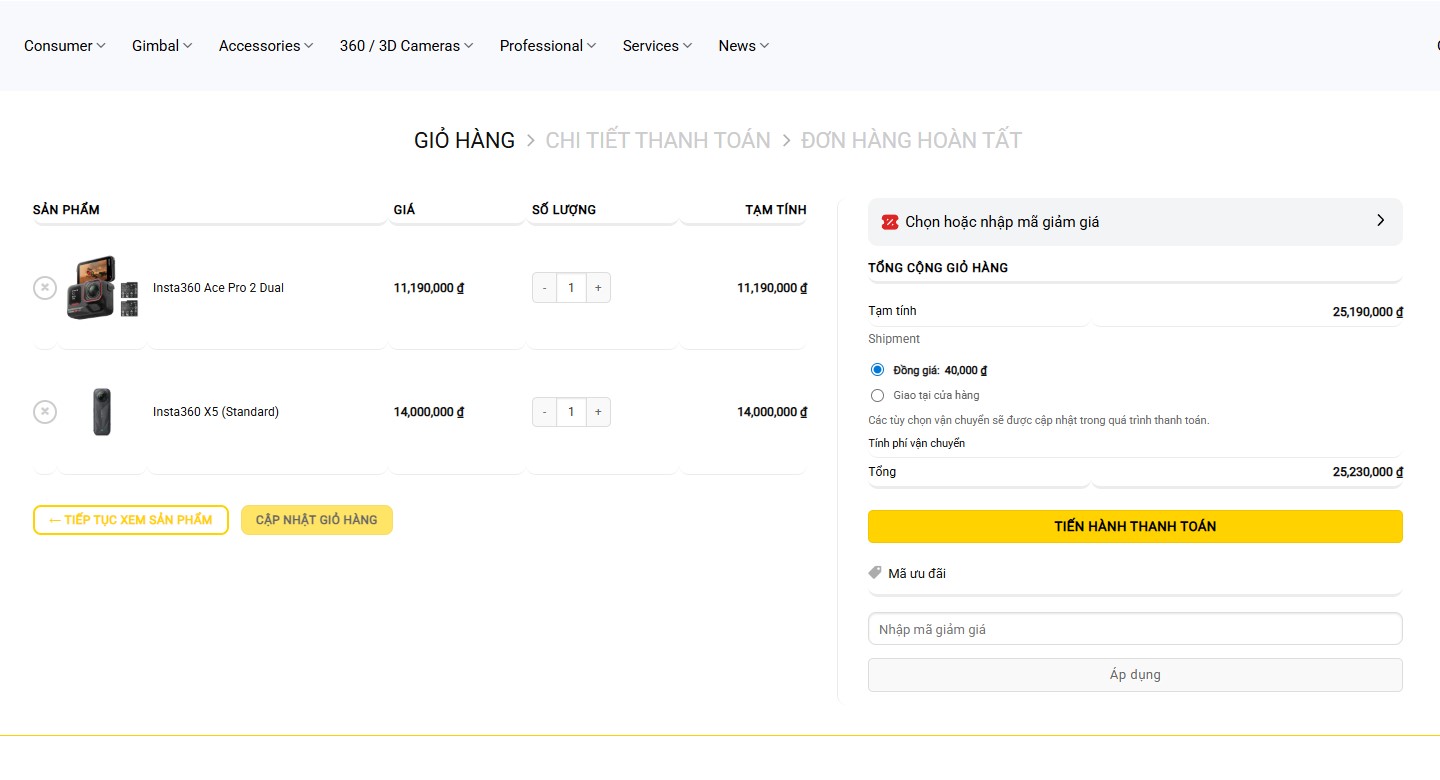Click Tiến hành thanh toán checkout button
This screenshot has height=780, width=1440.
point(1135,526)
